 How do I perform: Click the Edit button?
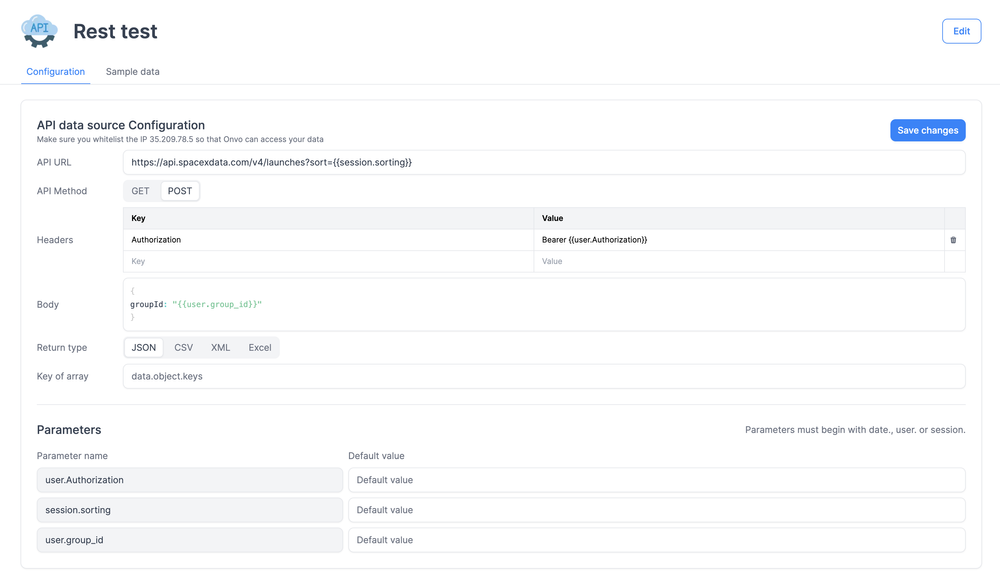click(960, 31)
